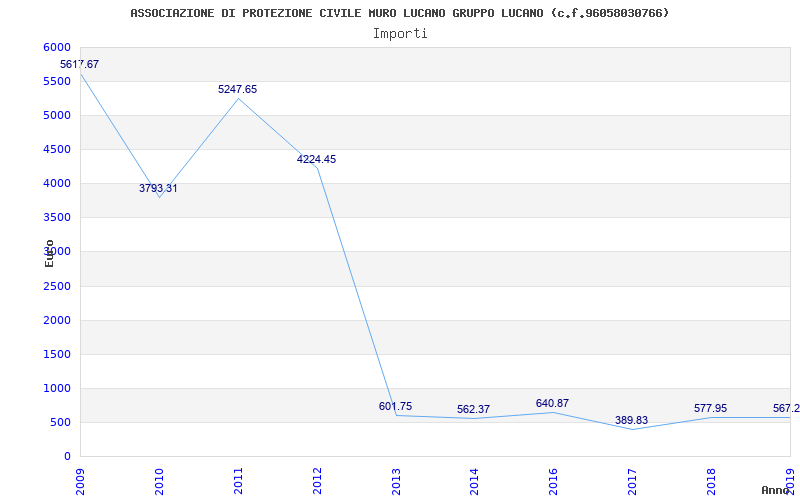Click the data label 601.75
Viewport: 800px width, 500px height.
pos(395,407)
